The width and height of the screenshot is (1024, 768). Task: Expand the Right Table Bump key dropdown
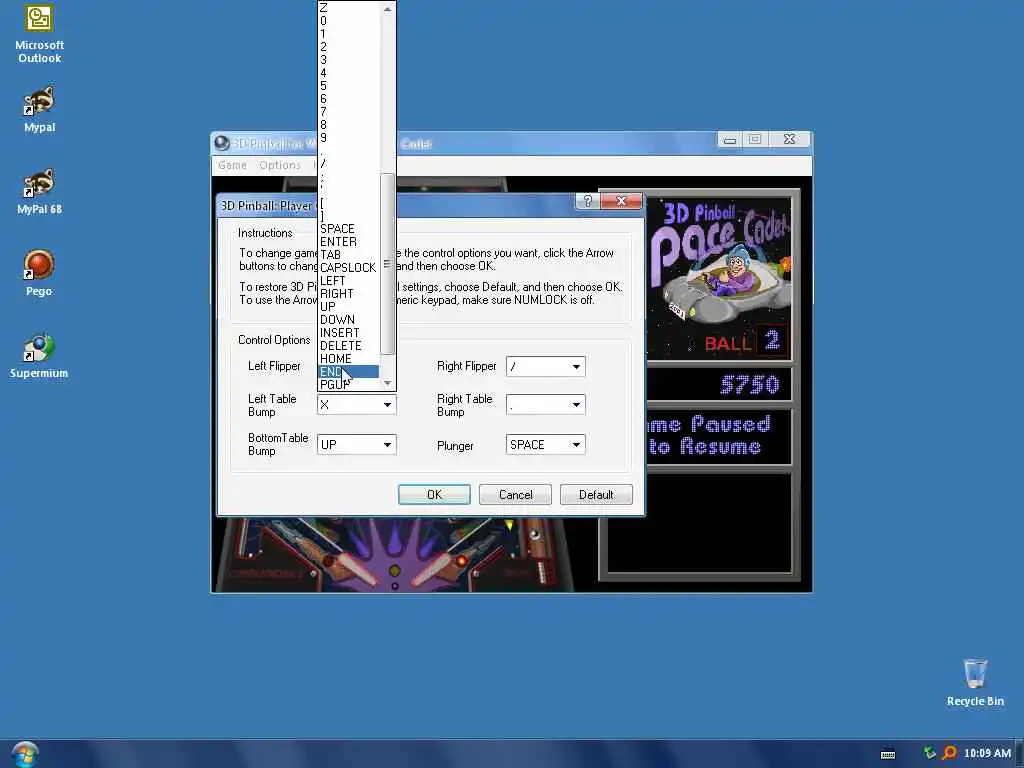pos(576,405)
